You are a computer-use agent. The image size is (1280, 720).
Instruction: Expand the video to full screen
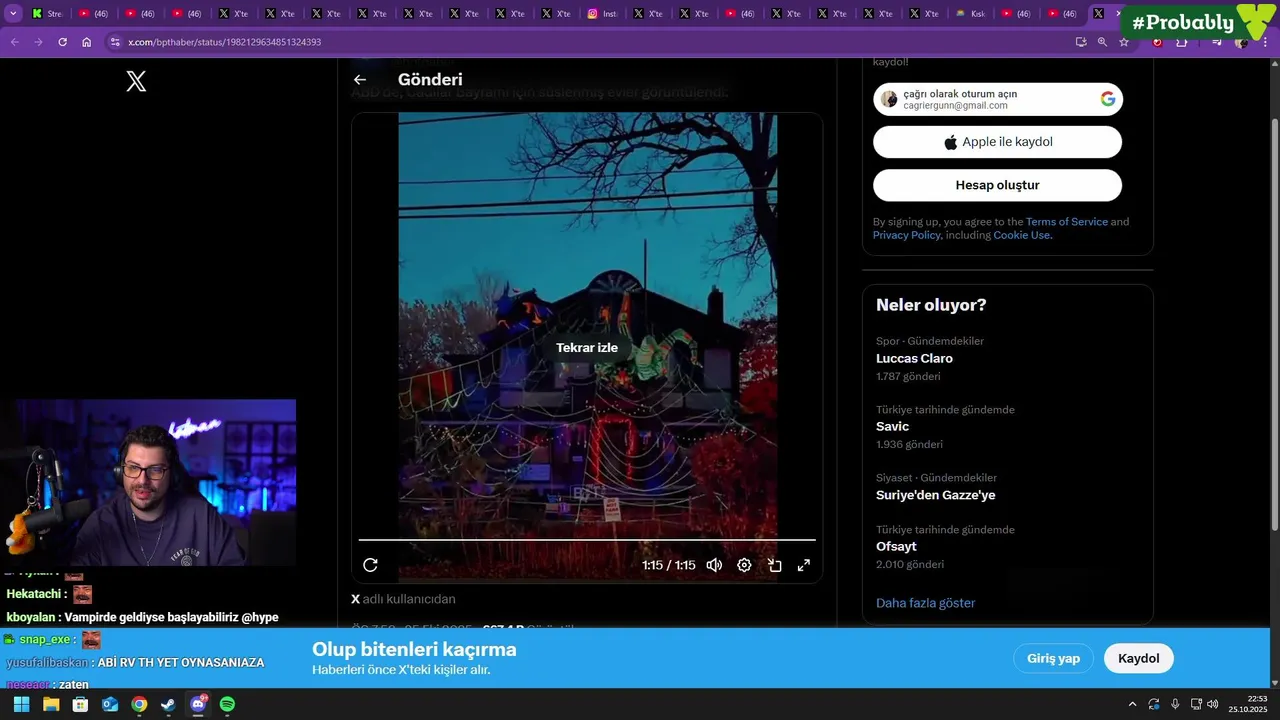[x=803, y=565]
